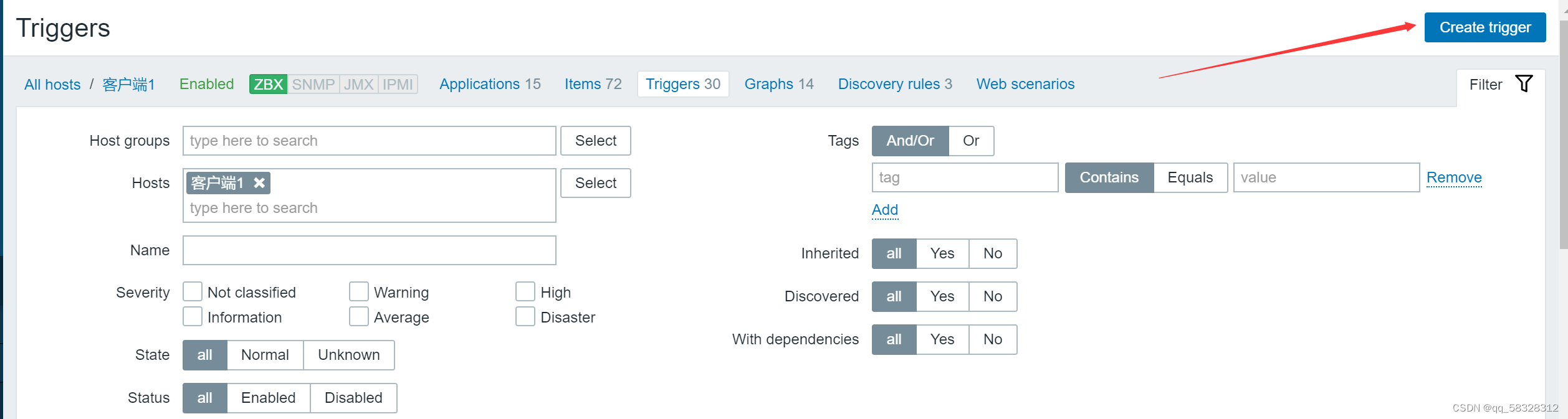Set tag operator to Equals
Viewport: 1568px width, 419px height.
[x=1190, y=178]
